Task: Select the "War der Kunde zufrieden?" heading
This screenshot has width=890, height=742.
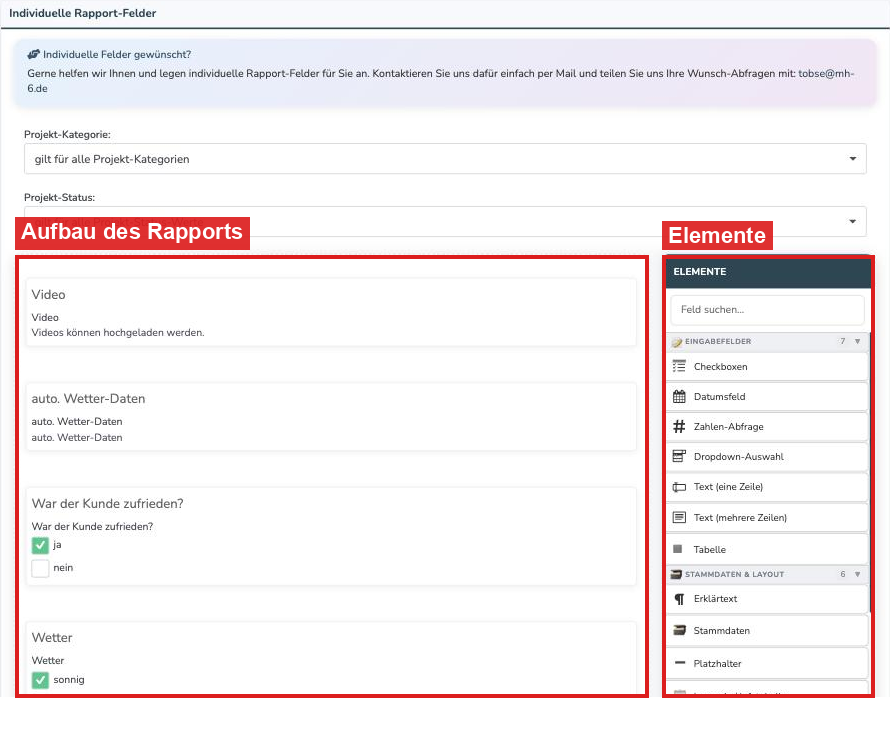Action: point(108,504)
